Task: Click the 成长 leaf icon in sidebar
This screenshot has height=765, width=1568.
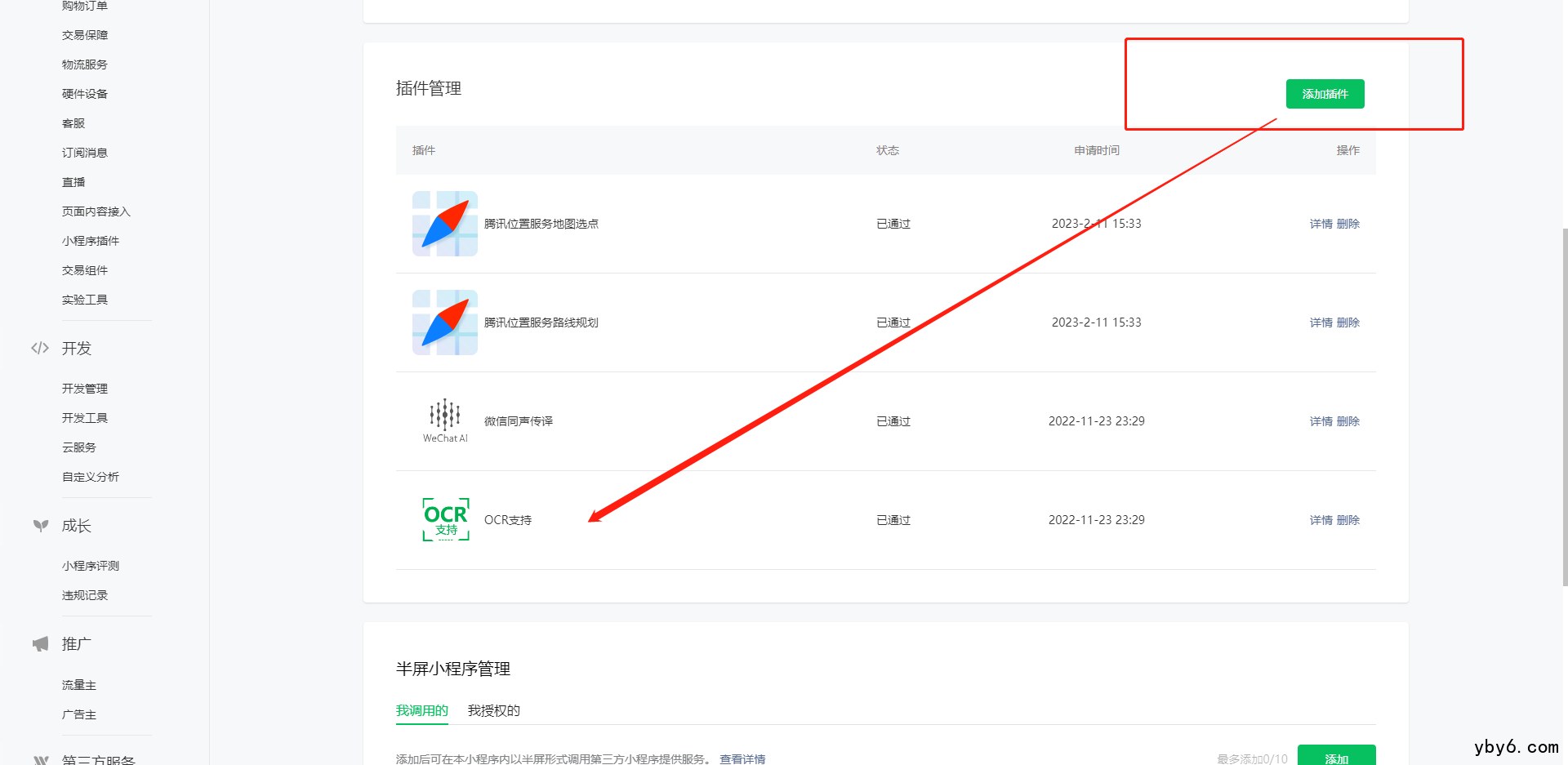Action: pyautogui.click(x=40, y=525)
